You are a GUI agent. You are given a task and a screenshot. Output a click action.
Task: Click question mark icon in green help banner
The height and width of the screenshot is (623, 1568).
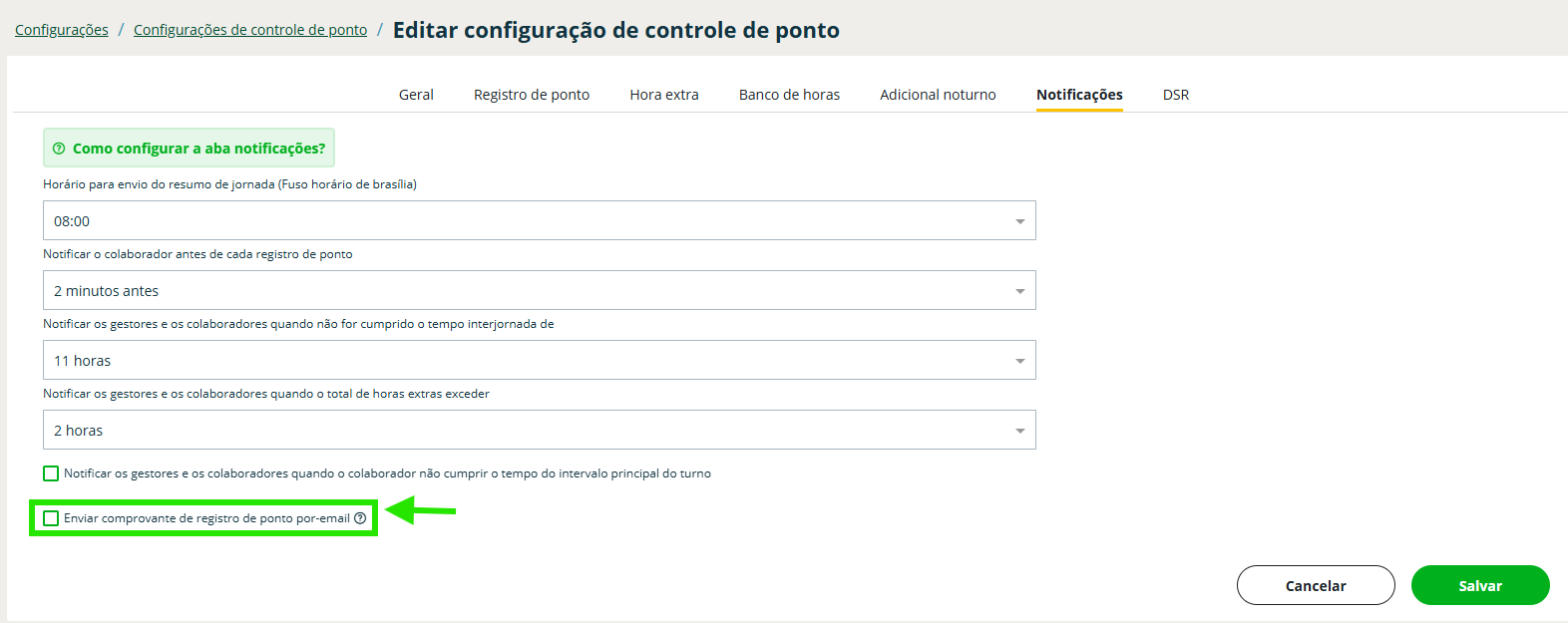point(59,149)
